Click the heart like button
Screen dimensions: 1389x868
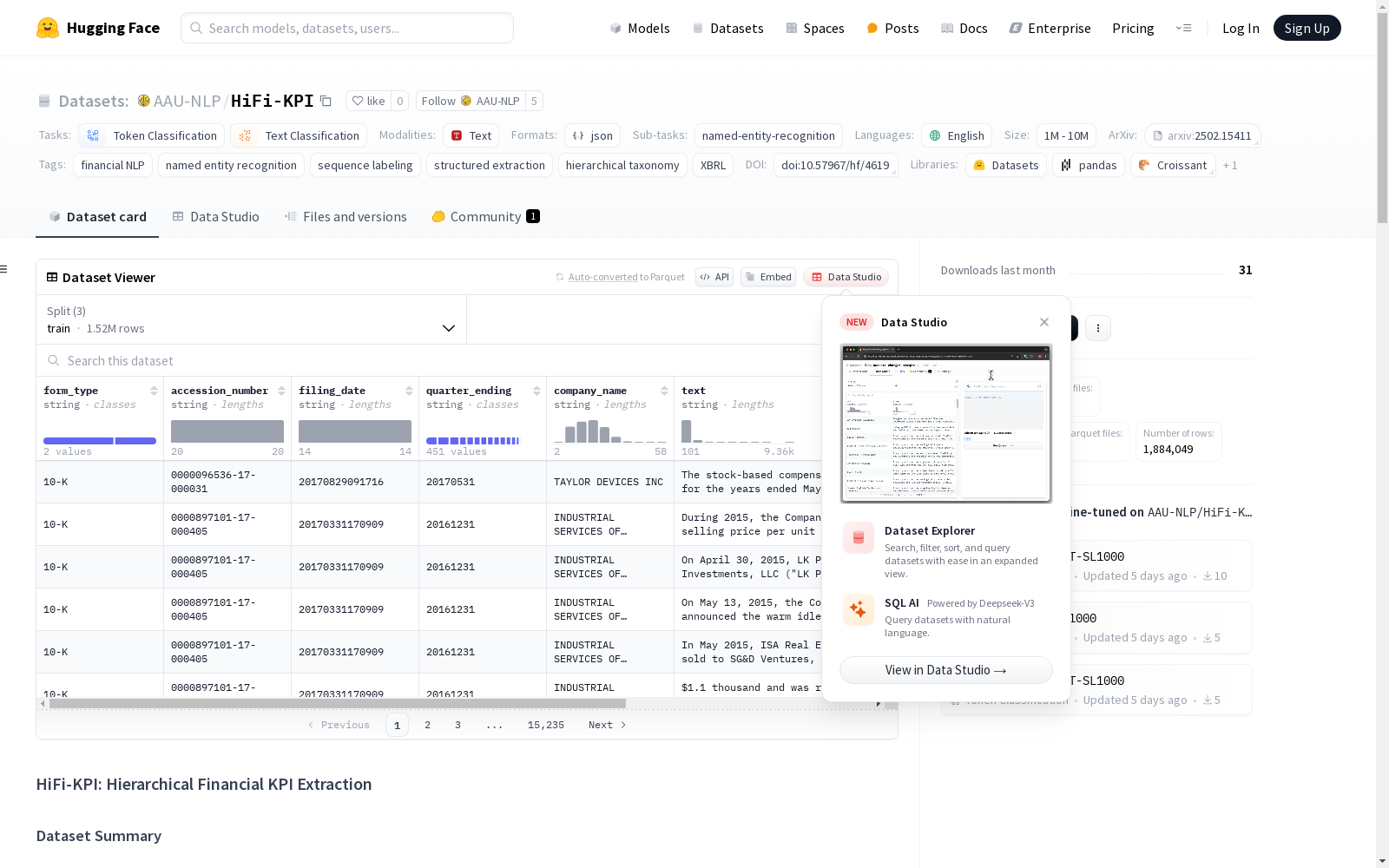(x=369, y=101)
